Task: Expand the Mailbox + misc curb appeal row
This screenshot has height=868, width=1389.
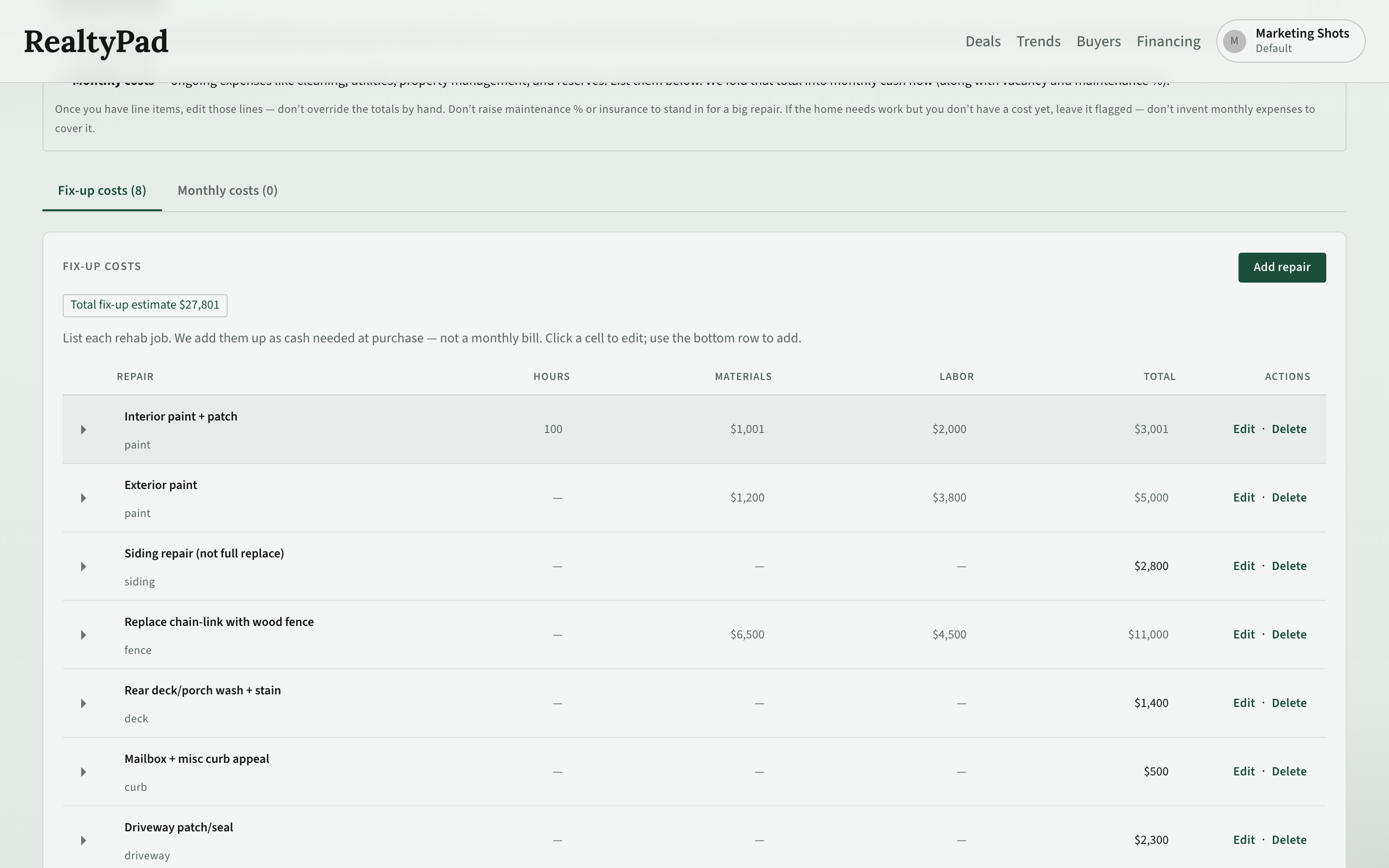Action: coord(83,772)
